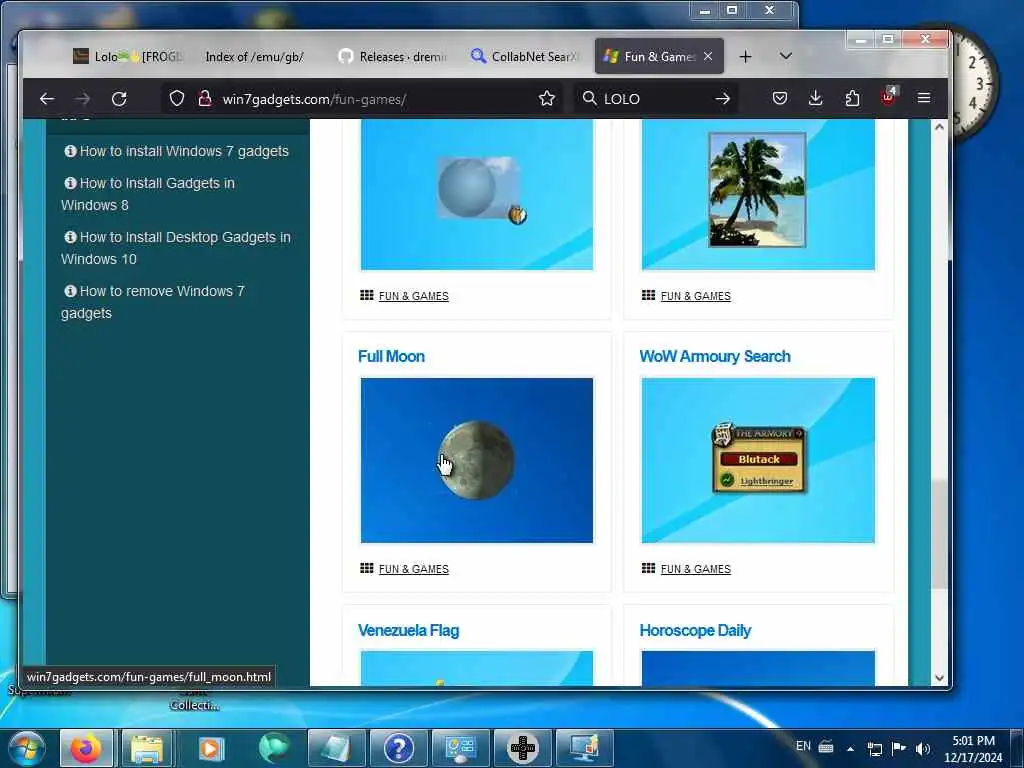Click the volume speaker tray icon
Viewport: 1024px width, 768px height.
923,748
